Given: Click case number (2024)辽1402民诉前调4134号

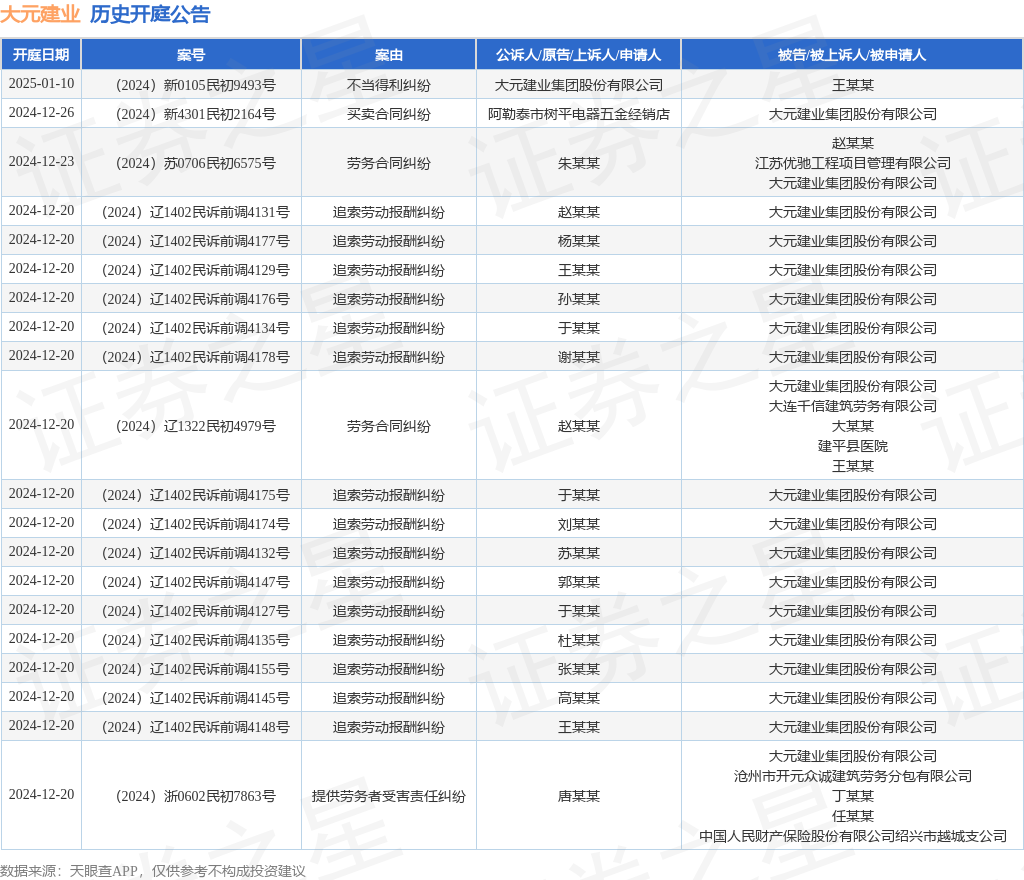Looking at the screenshot, I should coord(196,328).
